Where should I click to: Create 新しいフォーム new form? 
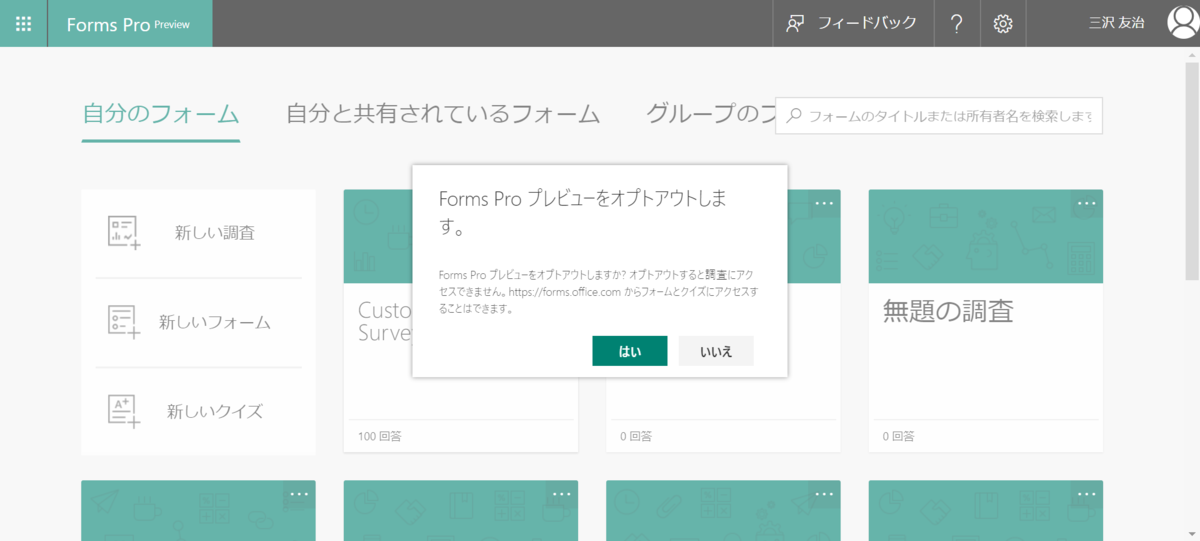coord(199,322)
